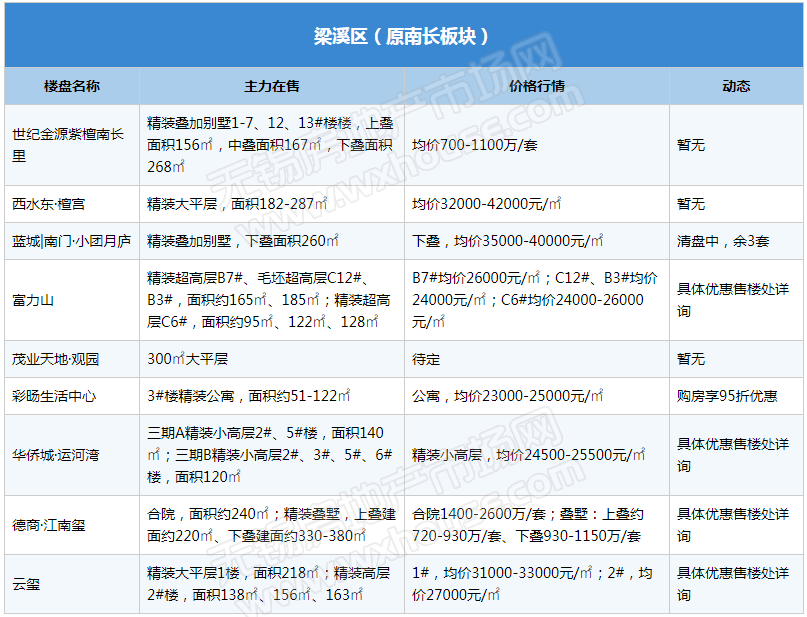
Task: Select the 楼盘名称 column header
Action: (x=72, y=86)
